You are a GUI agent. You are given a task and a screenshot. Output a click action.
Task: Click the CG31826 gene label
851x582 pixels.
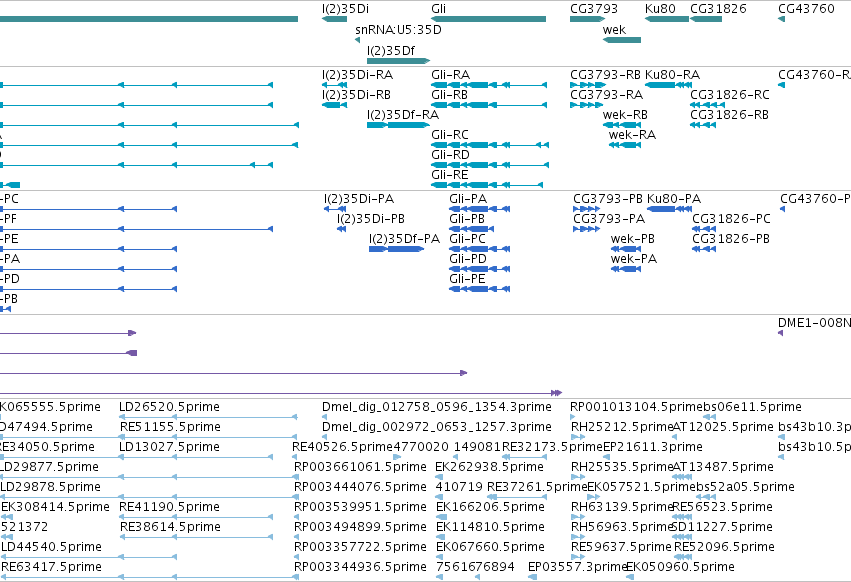(x=718, y=9)
